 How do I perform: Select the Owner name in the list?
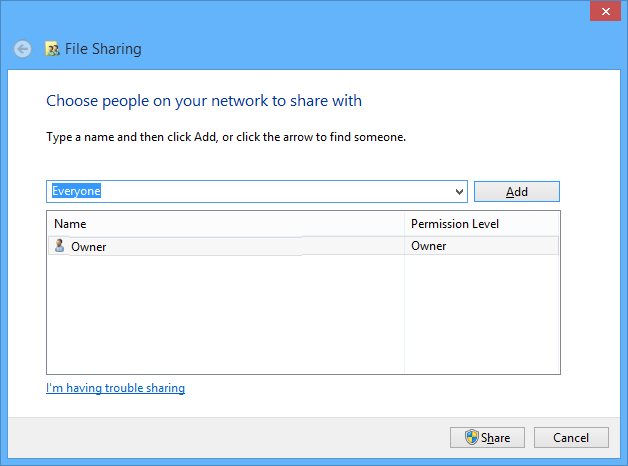click(x=89, y=246)
